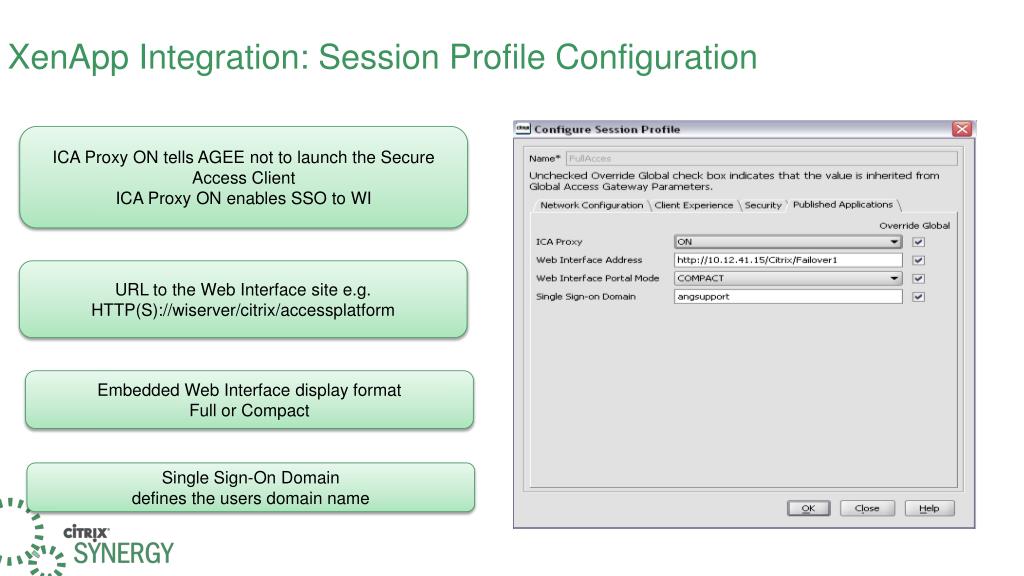Click the Single Sign-On Domain explanation box
This screenshot has height=576, width=1024.
pos(251,488)
